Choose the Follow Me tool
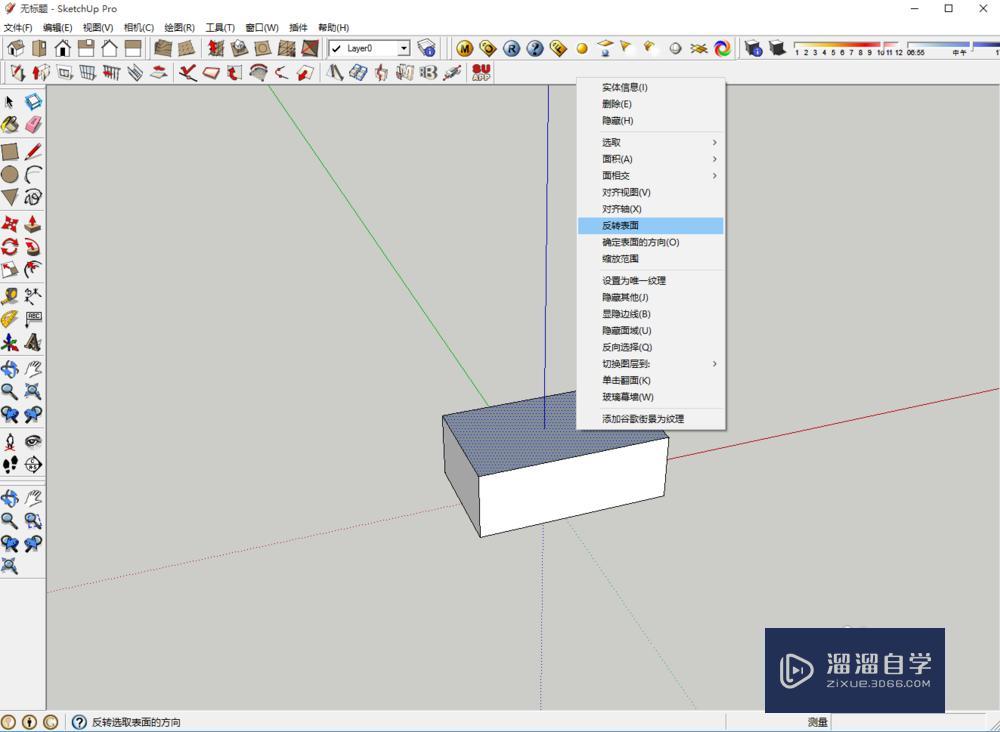The width and height of the screenshot is (1000, 732). [x=33, y=247]
